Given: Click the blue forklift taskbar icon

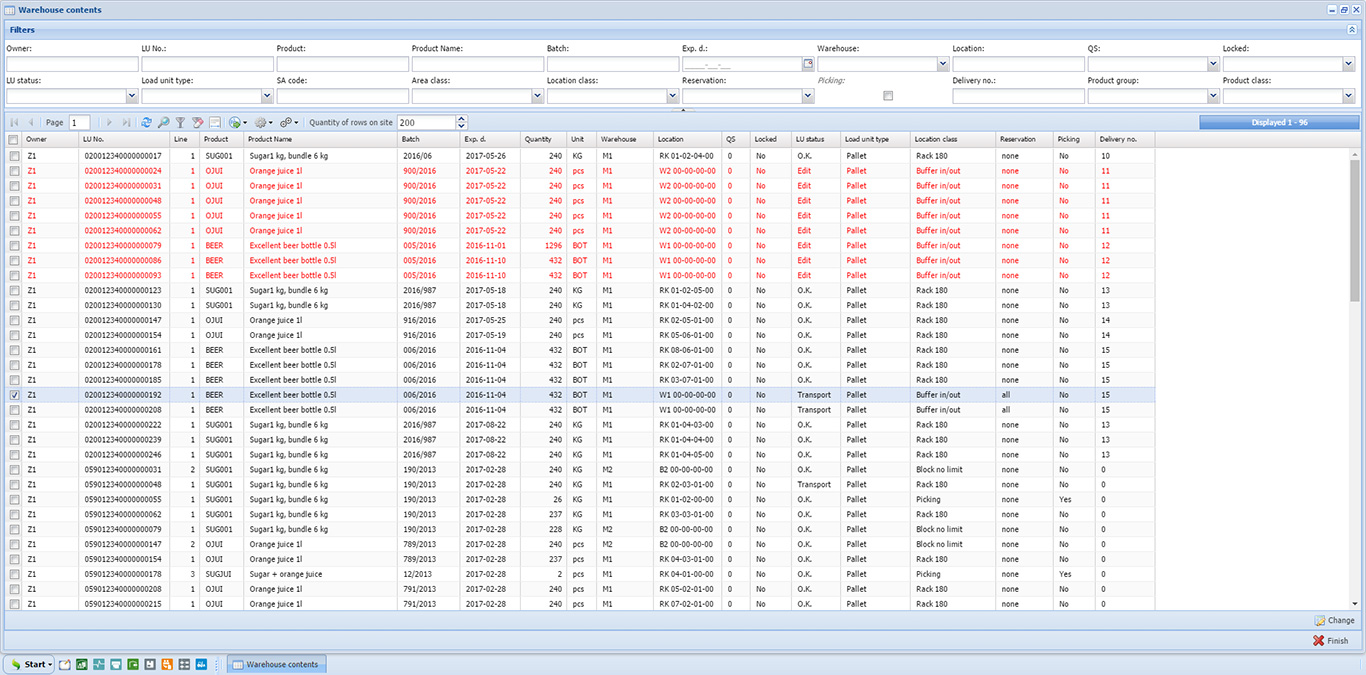Looking at the screenshot, I should (201, 664).
